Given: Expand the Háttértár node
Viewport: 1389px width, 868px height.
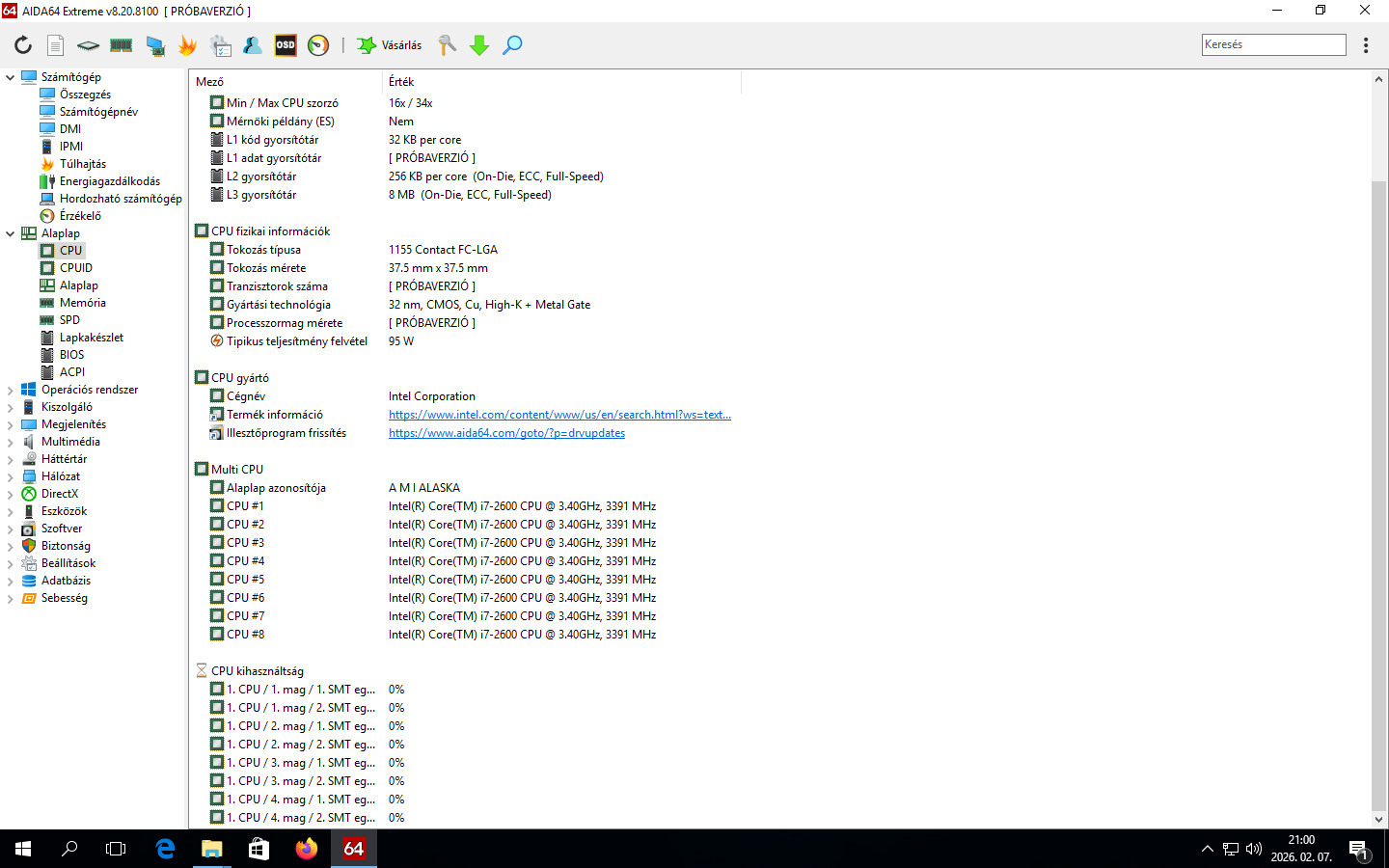Looking at the screenshot, I should 11,459.
